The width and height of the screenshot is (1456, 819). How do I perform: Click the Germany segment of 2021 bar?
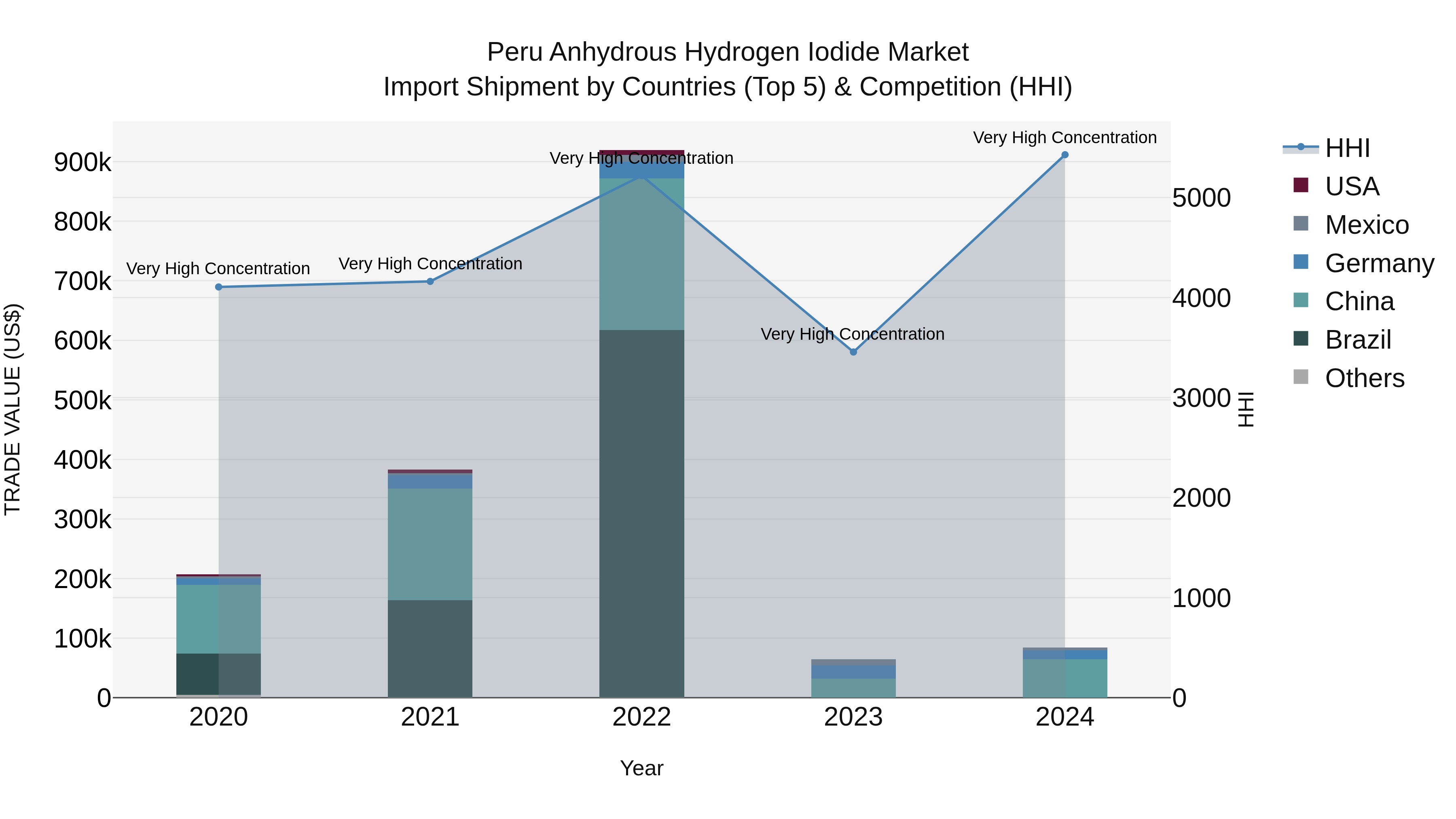click(x=430, y=481)
